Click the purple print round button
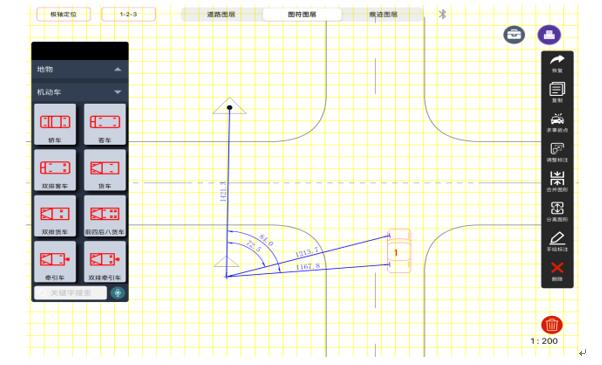This screenshot has height=365, width=602. (x=549, y=35)
